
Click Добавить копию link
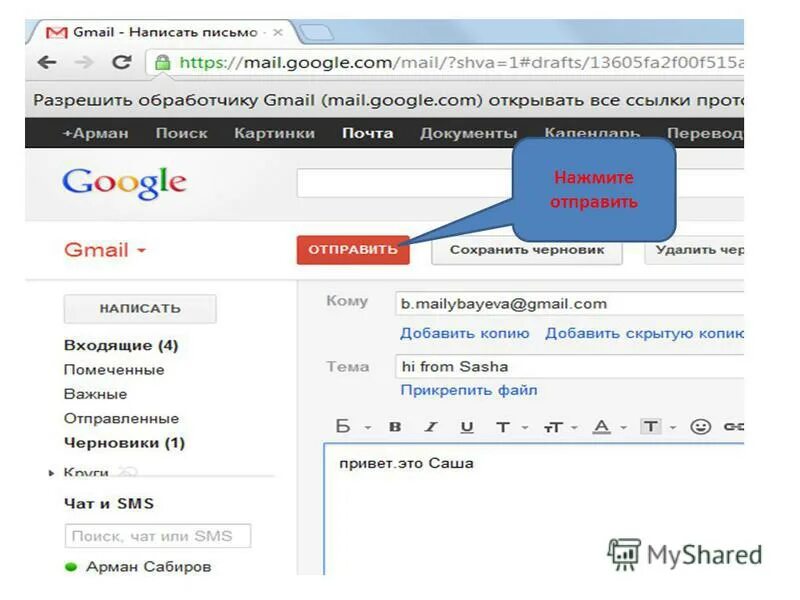pos(464,333)
